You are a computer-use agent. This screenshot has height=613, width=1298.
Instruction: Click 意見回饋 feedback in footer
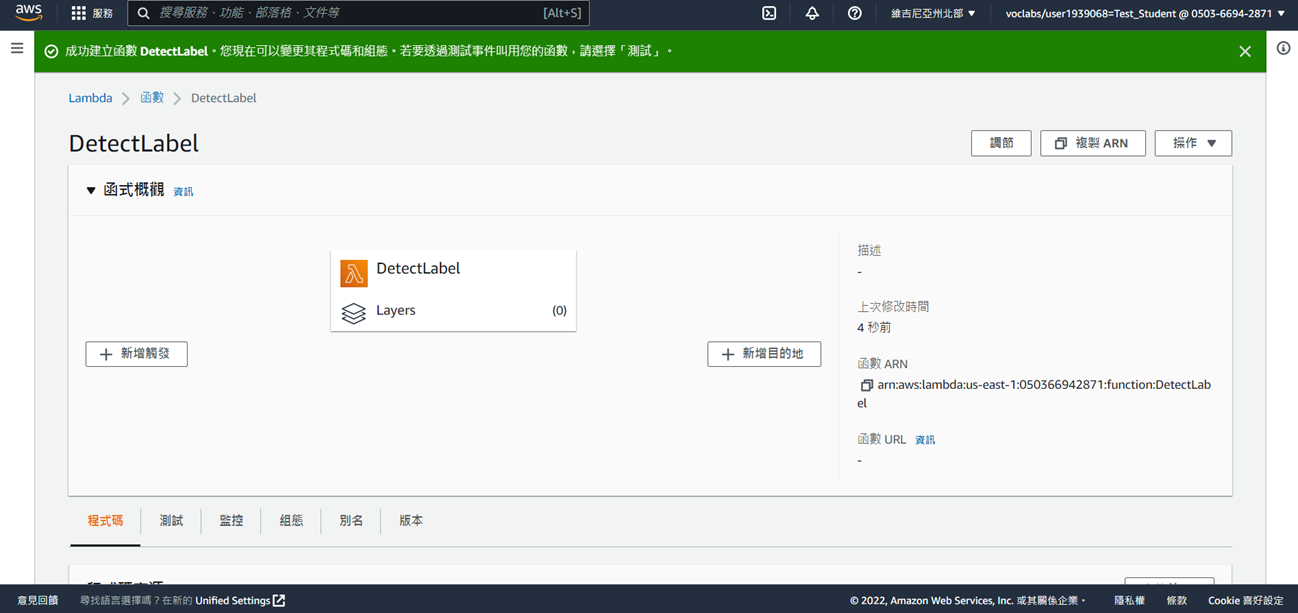point(38,600)
